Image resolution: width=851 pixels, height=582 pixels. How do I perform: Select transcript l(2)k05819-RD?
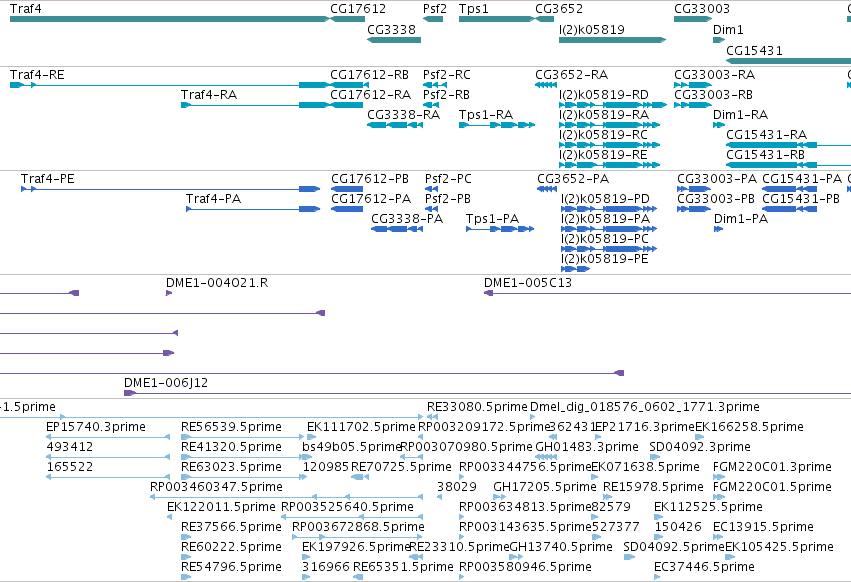pyautogui.click(x=613, y=105)
